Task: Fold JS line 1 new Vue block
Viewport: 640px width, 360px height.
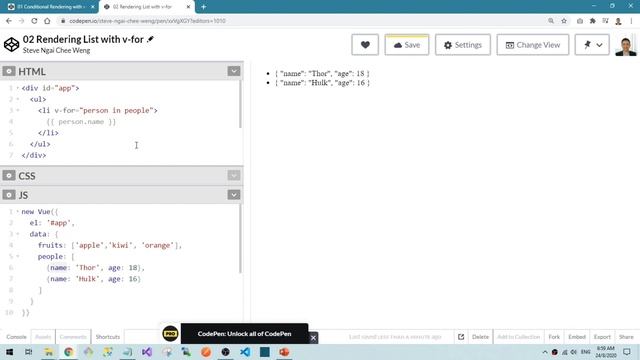Action: click(18, 211)
